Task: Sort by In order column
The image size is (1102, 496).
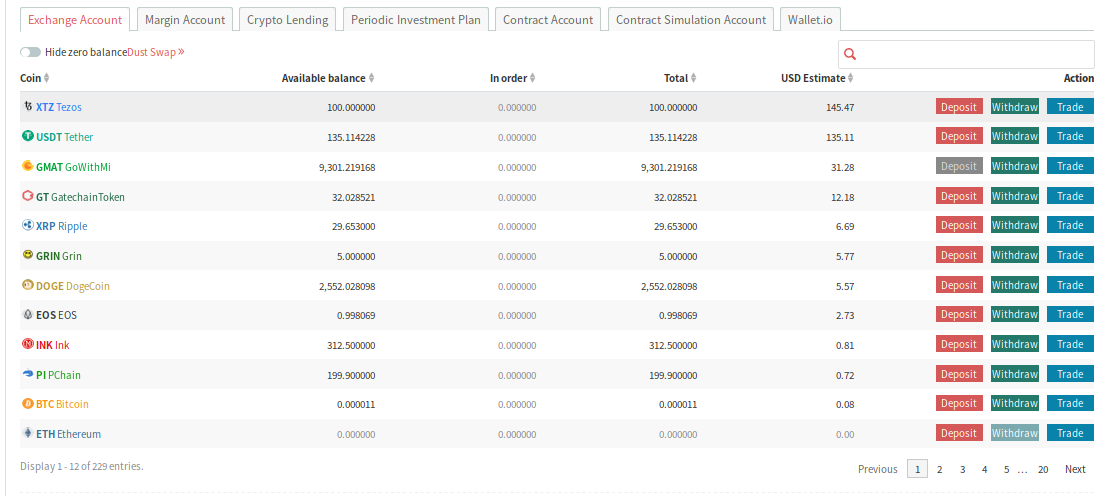Action: coord(512,78)
